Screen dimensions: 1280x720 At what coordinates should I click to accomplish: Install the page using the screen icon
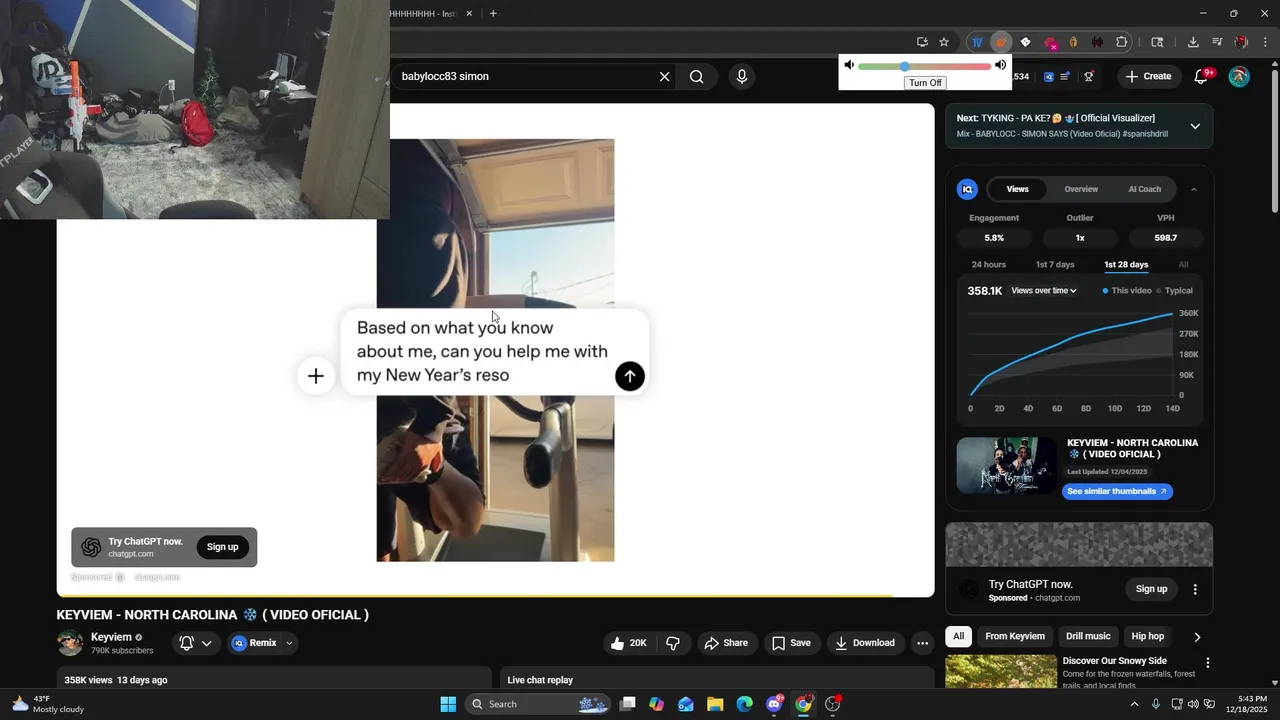pos(922,42)
